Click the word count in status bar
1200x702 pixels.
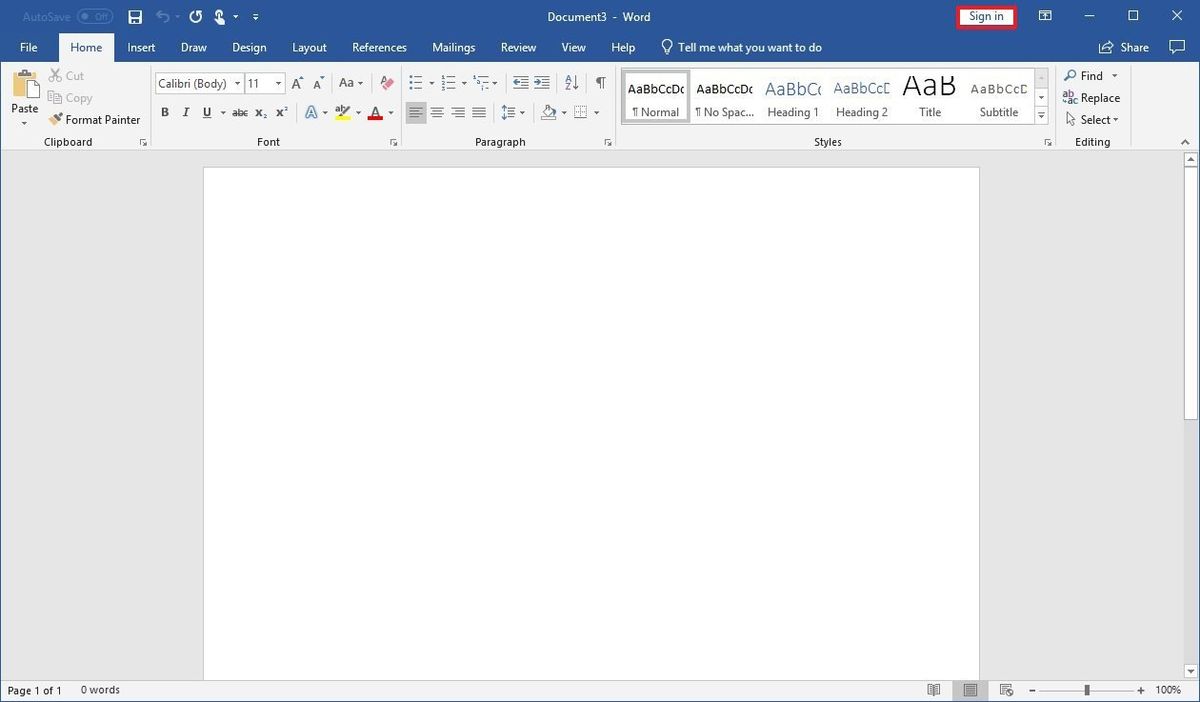(100, 690)
